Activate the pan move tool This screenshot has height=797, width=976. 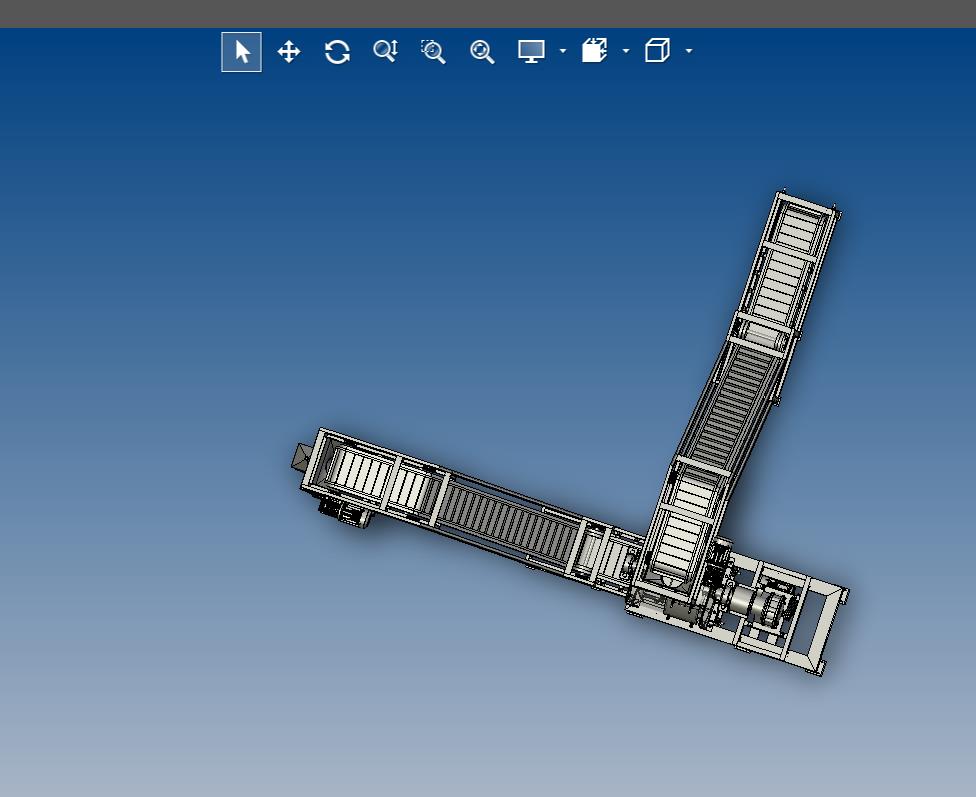click(289, 52)
